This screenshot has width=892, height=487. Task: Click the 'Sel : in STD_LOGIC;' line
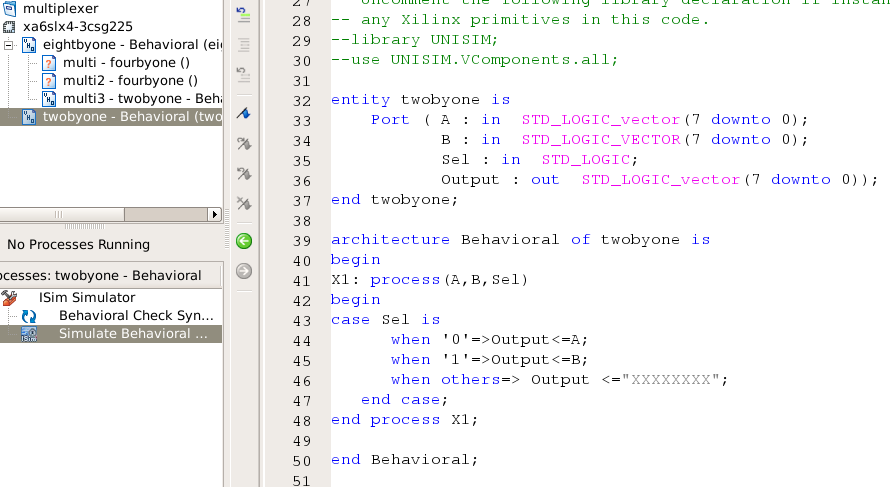point(540,160)
